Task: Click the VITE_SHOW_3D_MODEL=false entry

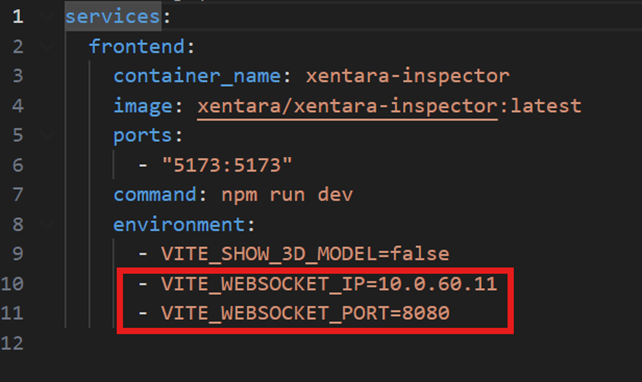Action: click(305, 254)
